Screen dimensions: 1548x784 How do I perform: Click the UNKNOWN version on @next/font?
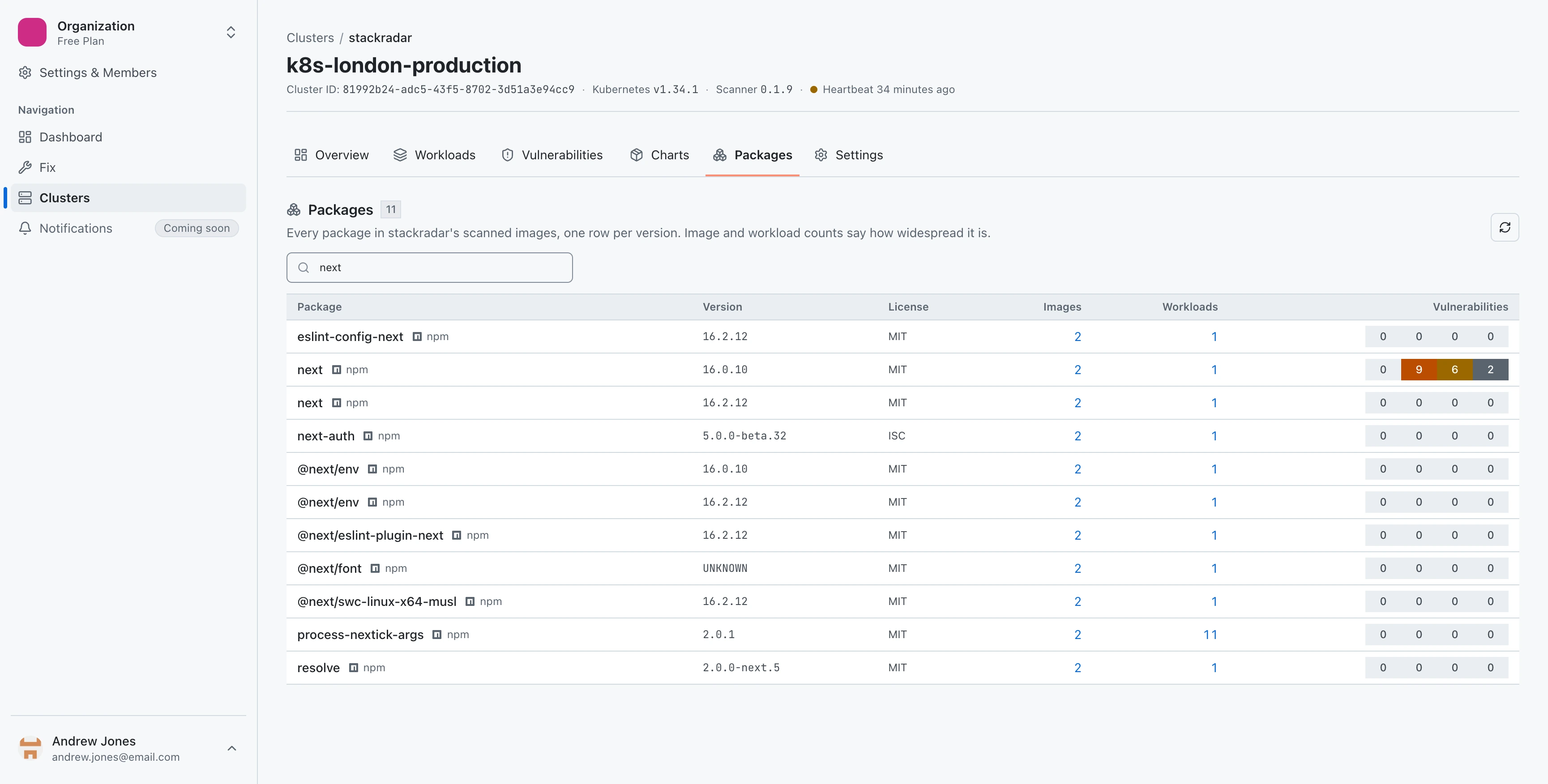[x=725, y=568]
